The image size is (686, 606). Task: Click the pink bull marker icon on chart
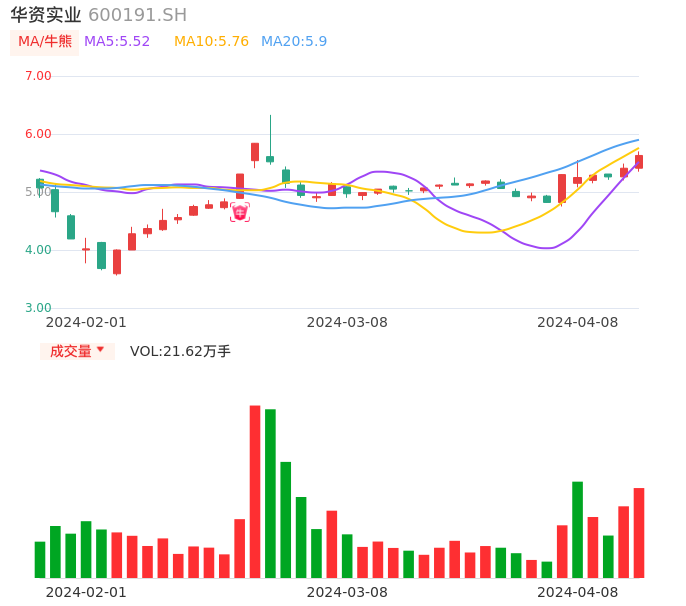point(240,212)
